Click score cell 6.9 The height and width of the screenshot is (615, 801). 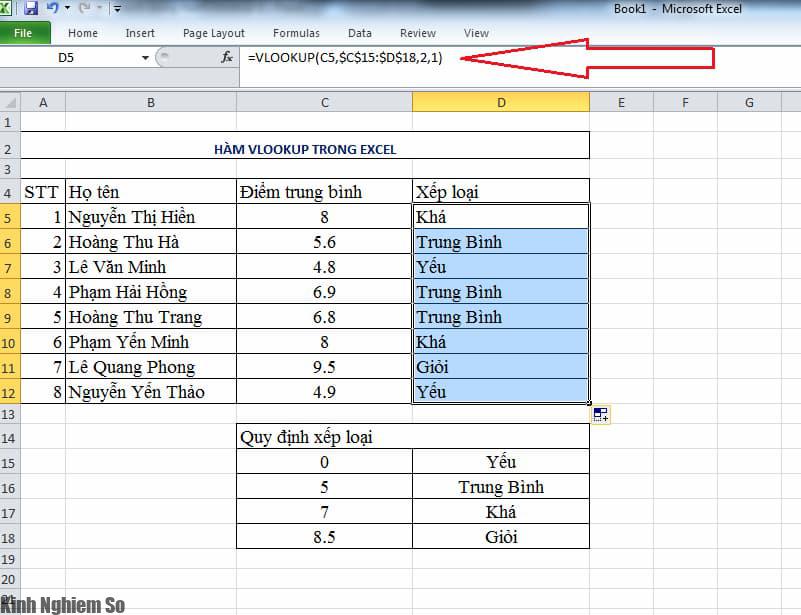[x=324, y=292]
